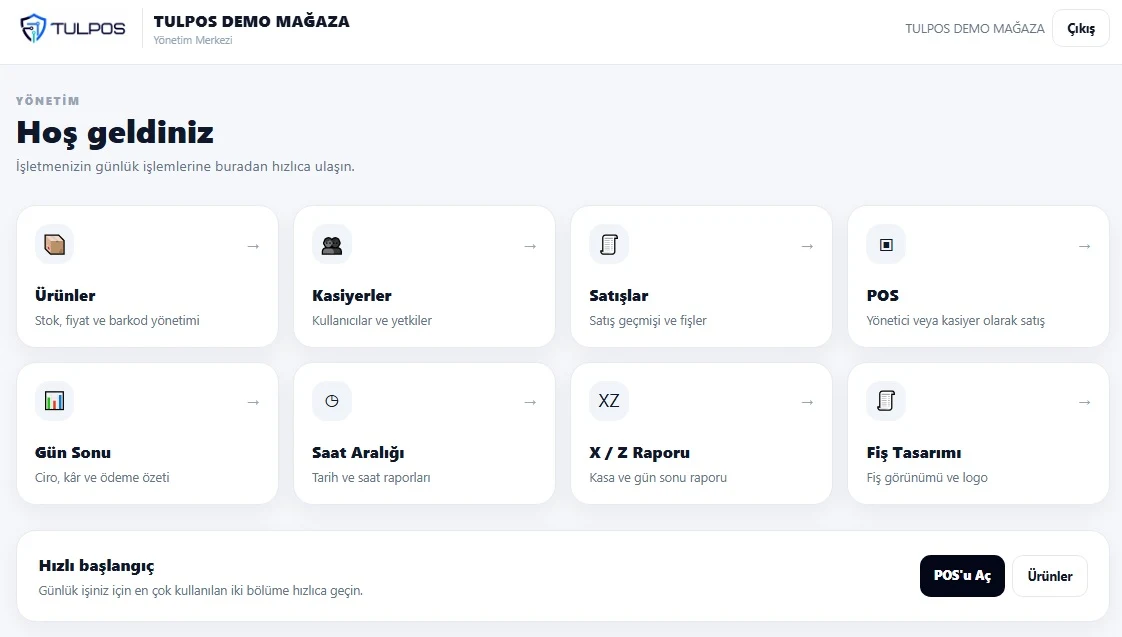Open the Kasiyerler people icon
The height and width of the screenshot is (637, 1122).
pos(332,245)
